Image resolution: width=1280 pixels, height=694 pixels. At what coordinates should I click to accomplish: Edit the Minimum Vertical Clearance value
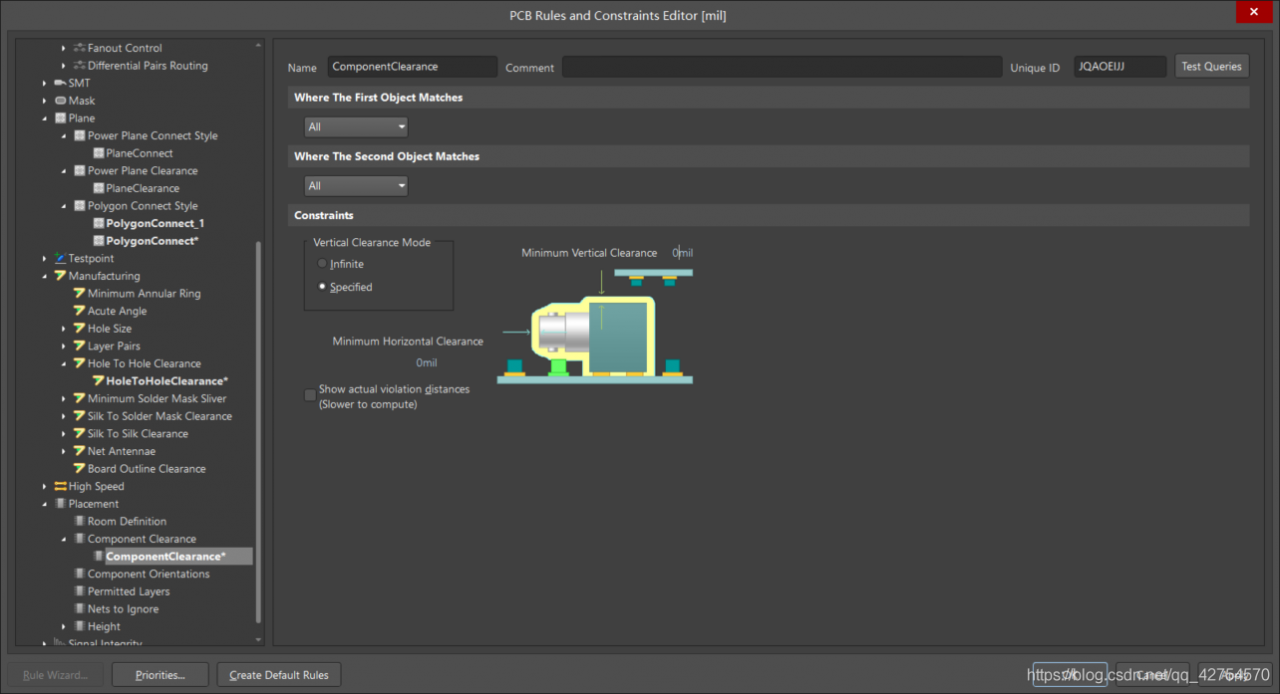tap(682, 253)
